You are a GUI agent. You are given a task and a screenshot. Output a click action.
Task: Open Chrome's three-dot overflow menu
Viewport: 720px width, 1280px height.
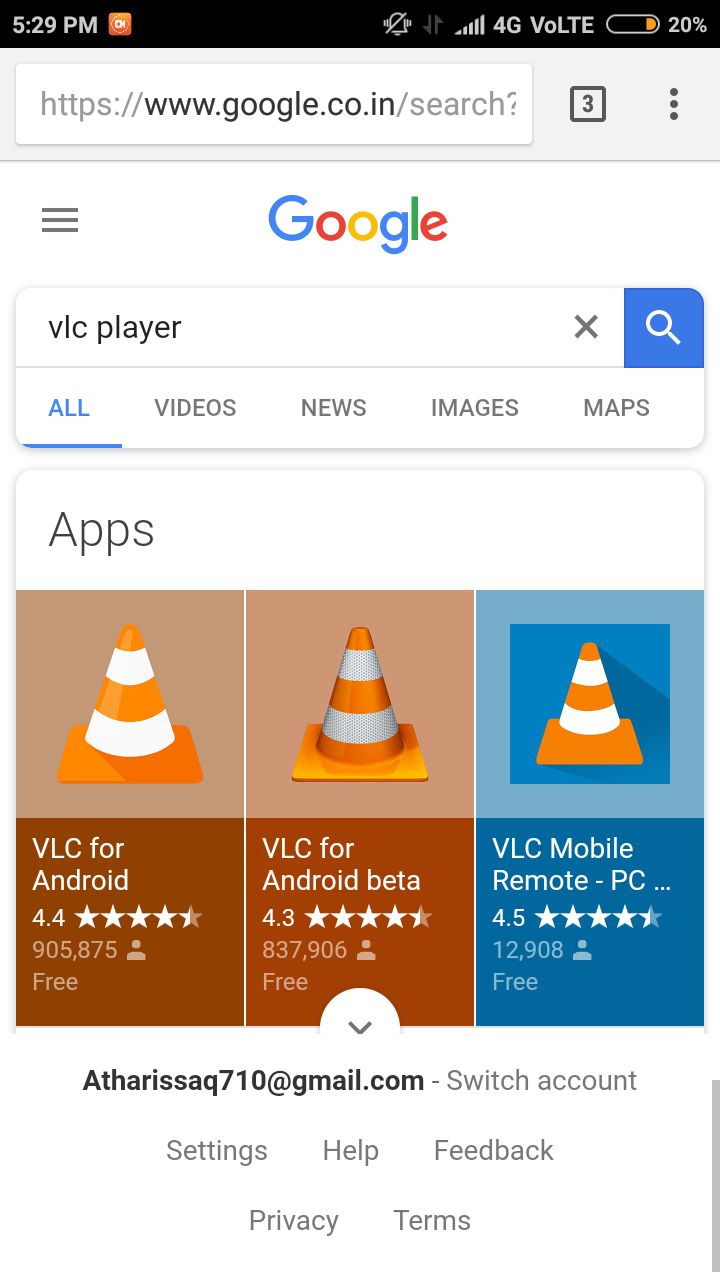coord(674,104)
